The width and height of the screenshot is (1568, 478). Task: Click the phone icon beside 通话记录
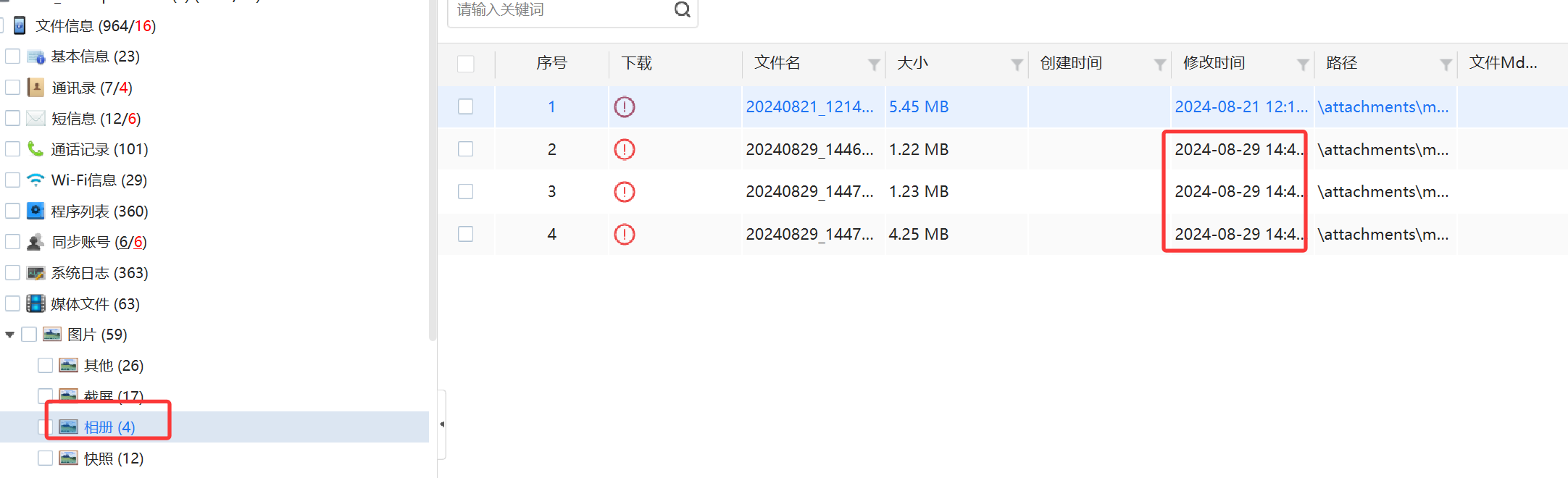[x=36, y=149]
